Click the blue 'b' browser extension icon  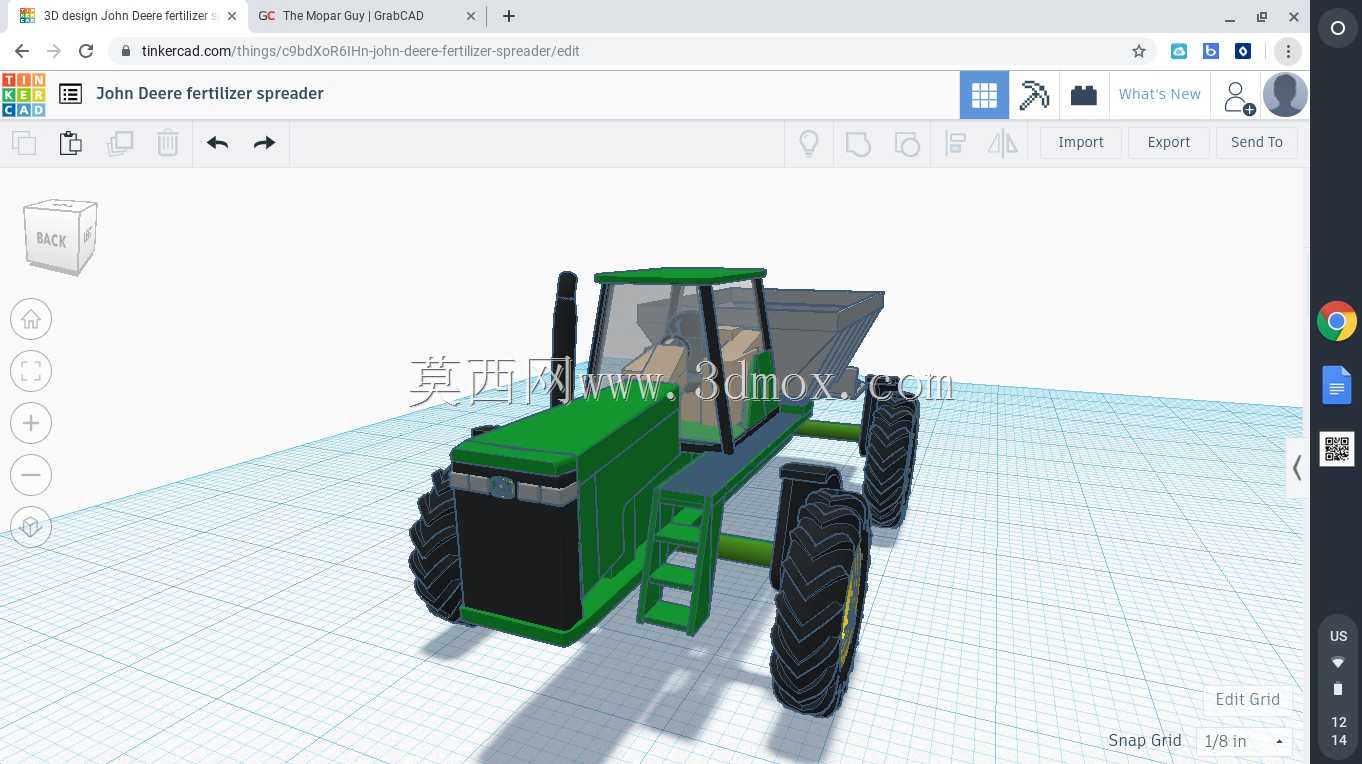click(1211, 51)
